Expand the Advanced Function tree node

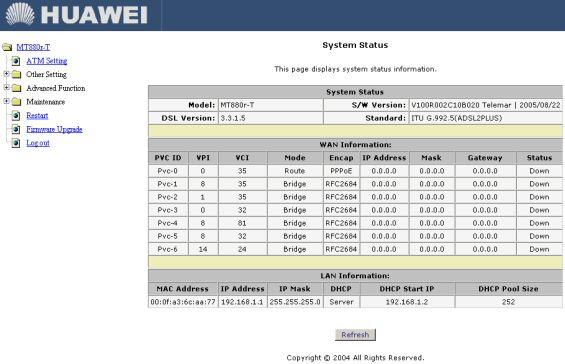tap(6, 87)
